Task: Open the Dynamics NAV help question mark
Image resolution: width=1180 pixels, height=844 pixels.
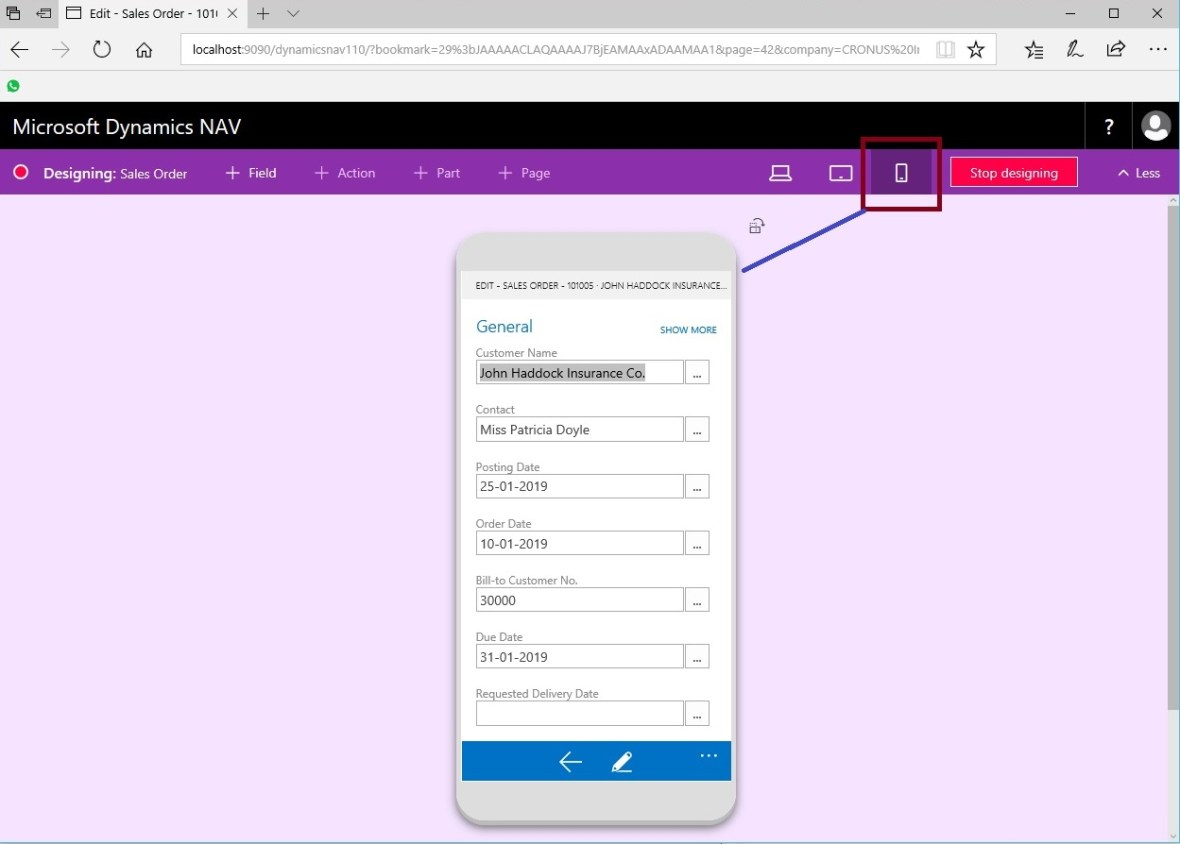Action: [1109, 127]
